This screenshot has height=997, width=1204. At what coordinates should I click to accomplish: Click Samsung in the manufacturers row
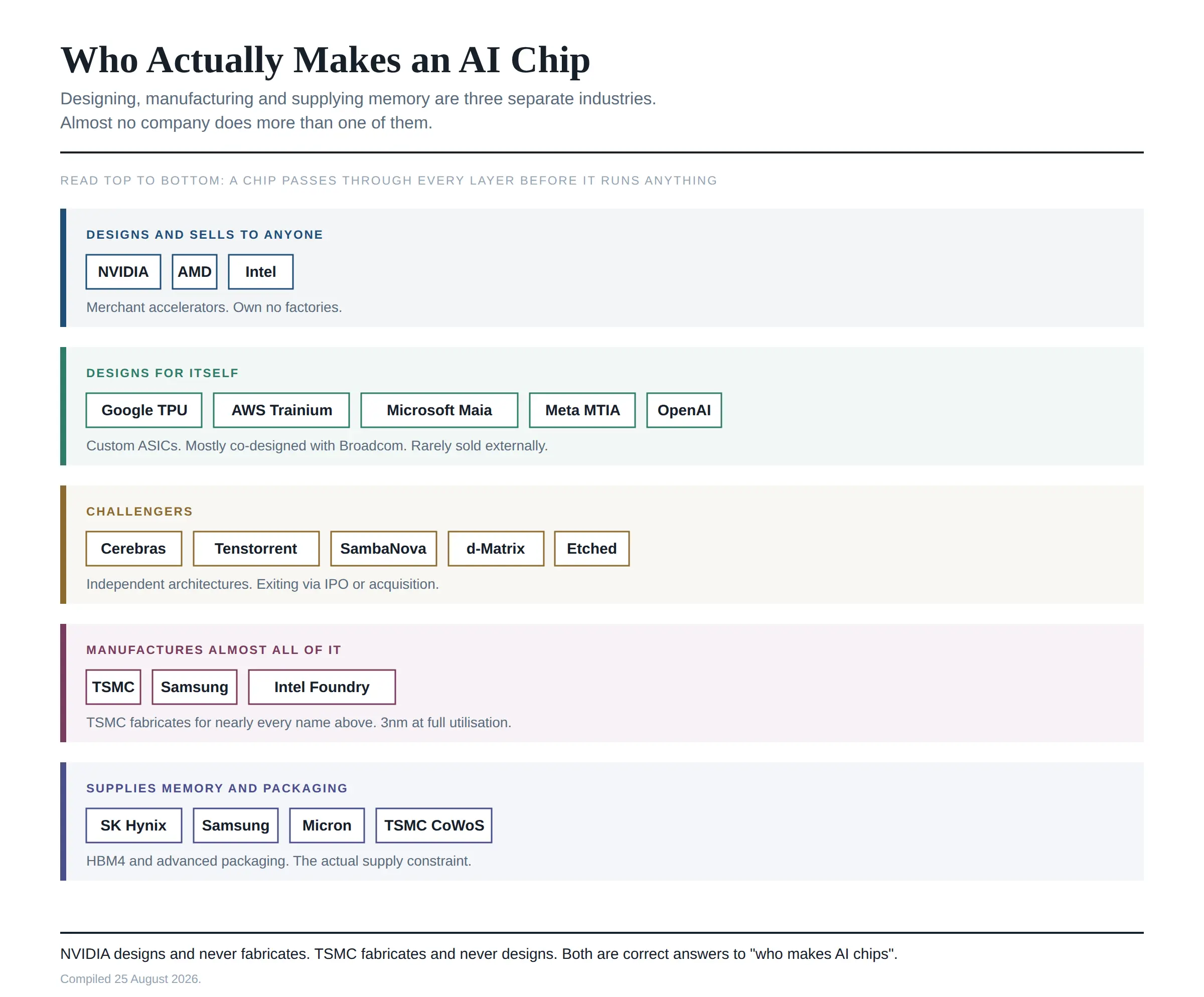(194, 687)
